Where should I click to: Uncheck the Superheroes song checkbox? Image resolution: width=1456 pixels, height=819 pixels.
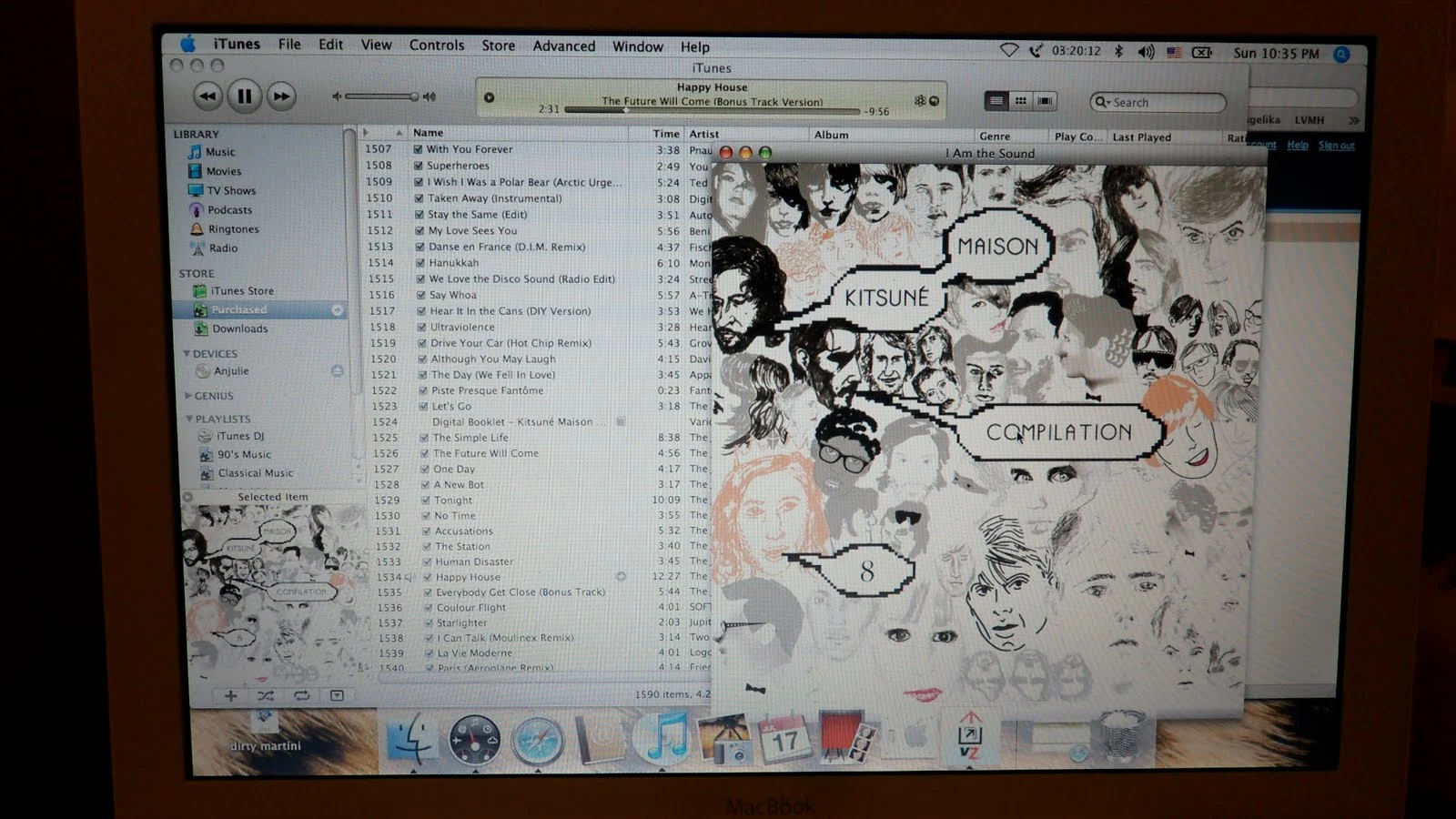(x=419, y=166)
